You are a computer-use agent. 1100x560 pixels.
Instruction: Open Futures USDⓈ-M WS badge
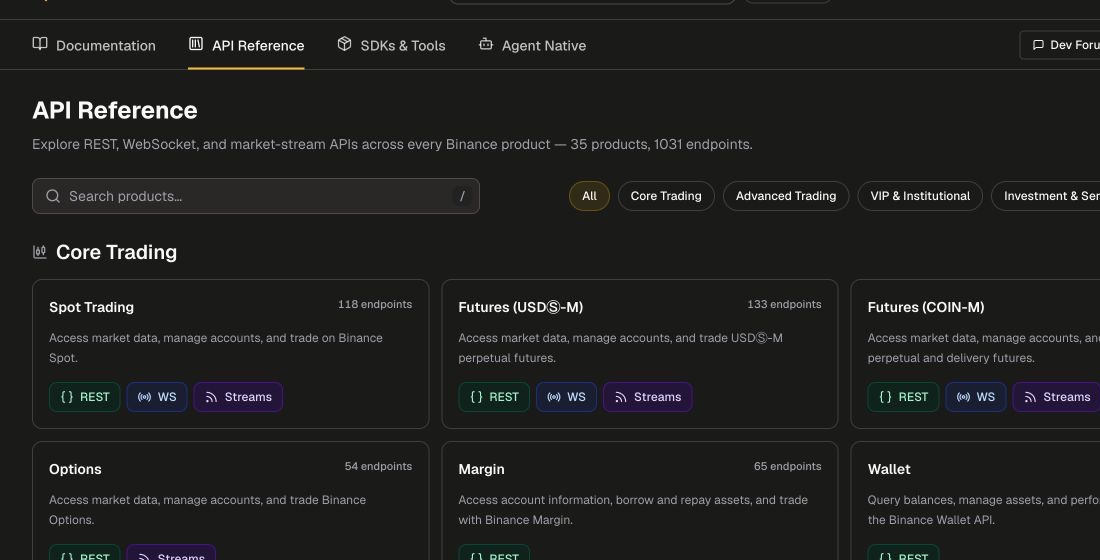coord(566,396)
